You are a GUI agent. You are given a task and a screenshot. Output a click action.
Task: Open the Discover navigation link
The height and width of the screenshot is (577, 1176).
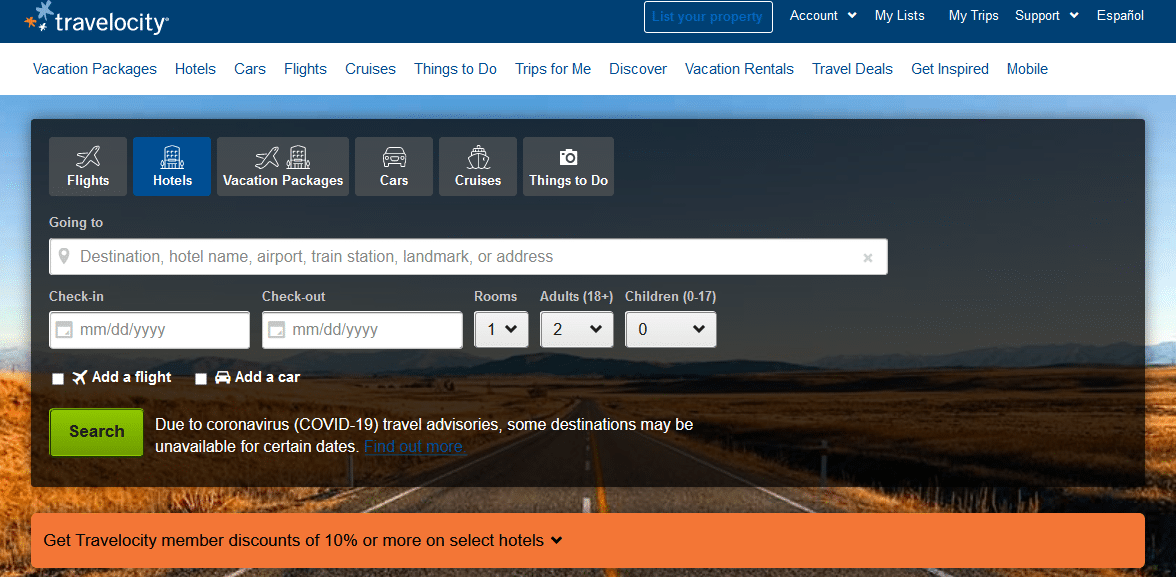[x=638, y=69]
